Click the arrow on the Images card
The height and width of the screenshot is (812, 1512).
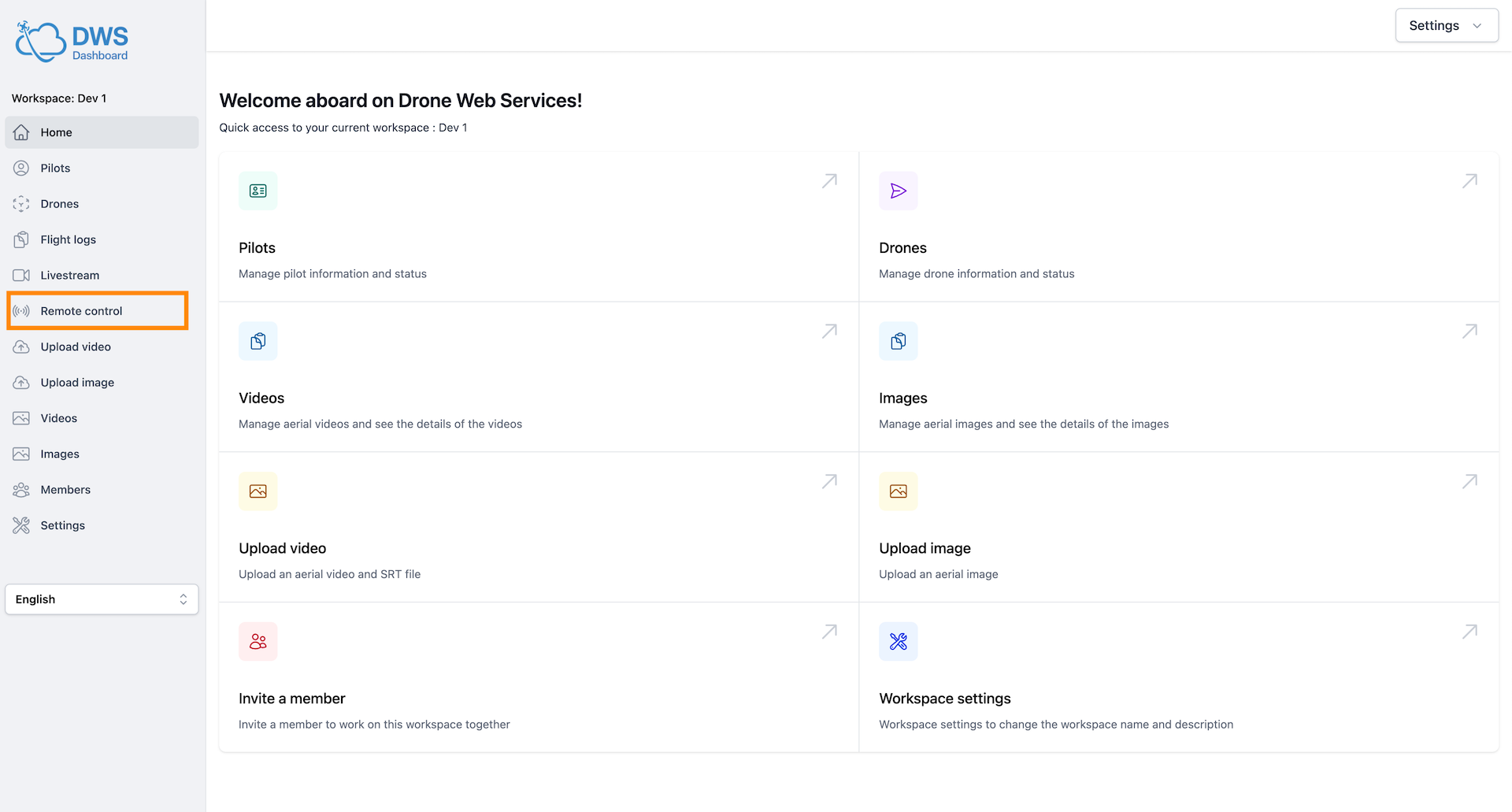coord(1469,332)
